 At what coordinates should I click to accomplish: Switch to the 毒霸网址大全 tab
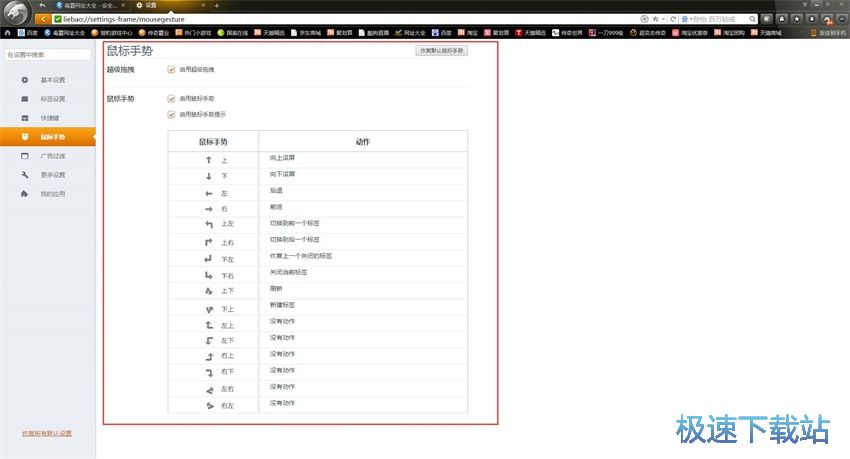coord(89,5)
